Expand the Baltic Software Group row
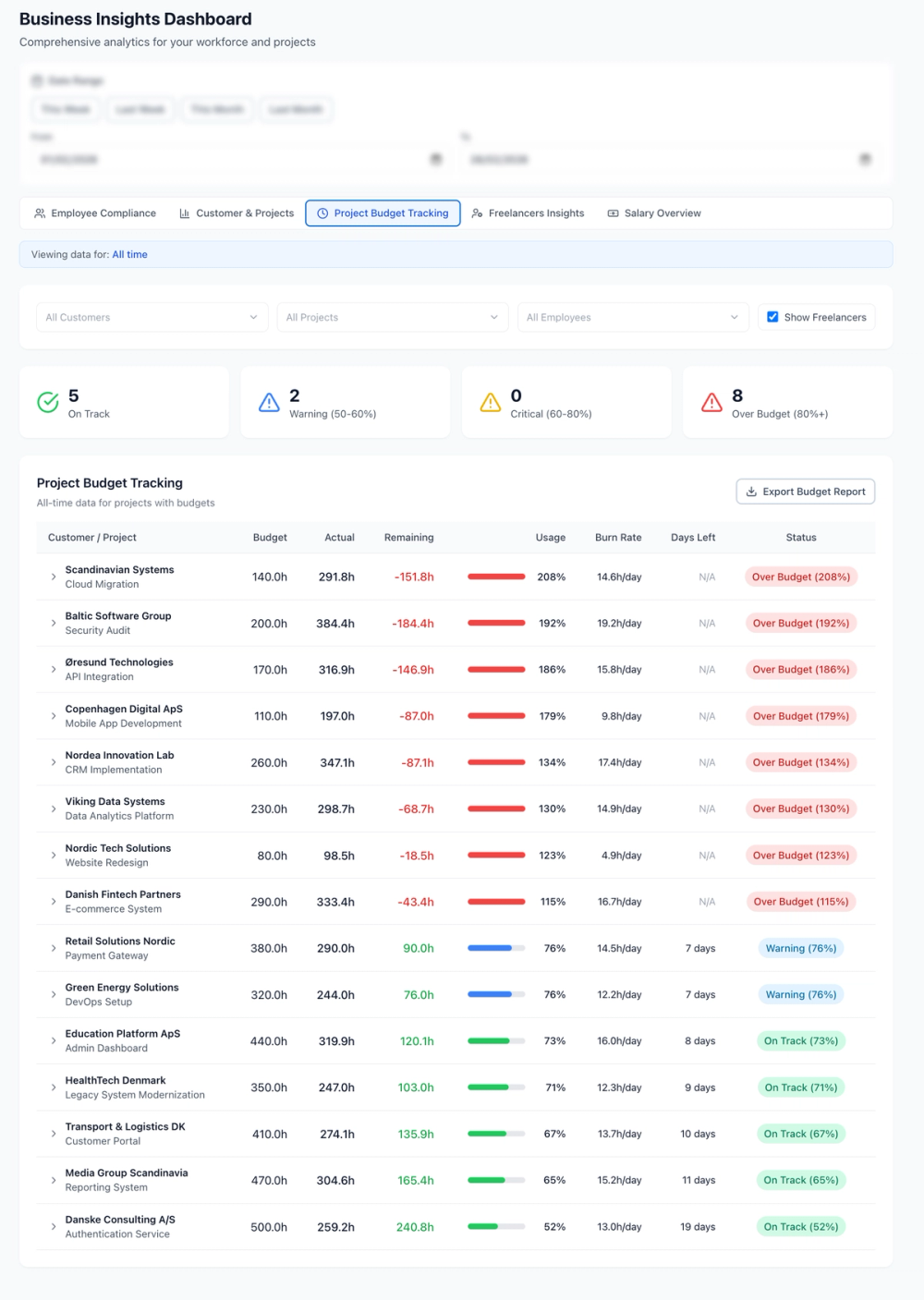 coord(54,623)
